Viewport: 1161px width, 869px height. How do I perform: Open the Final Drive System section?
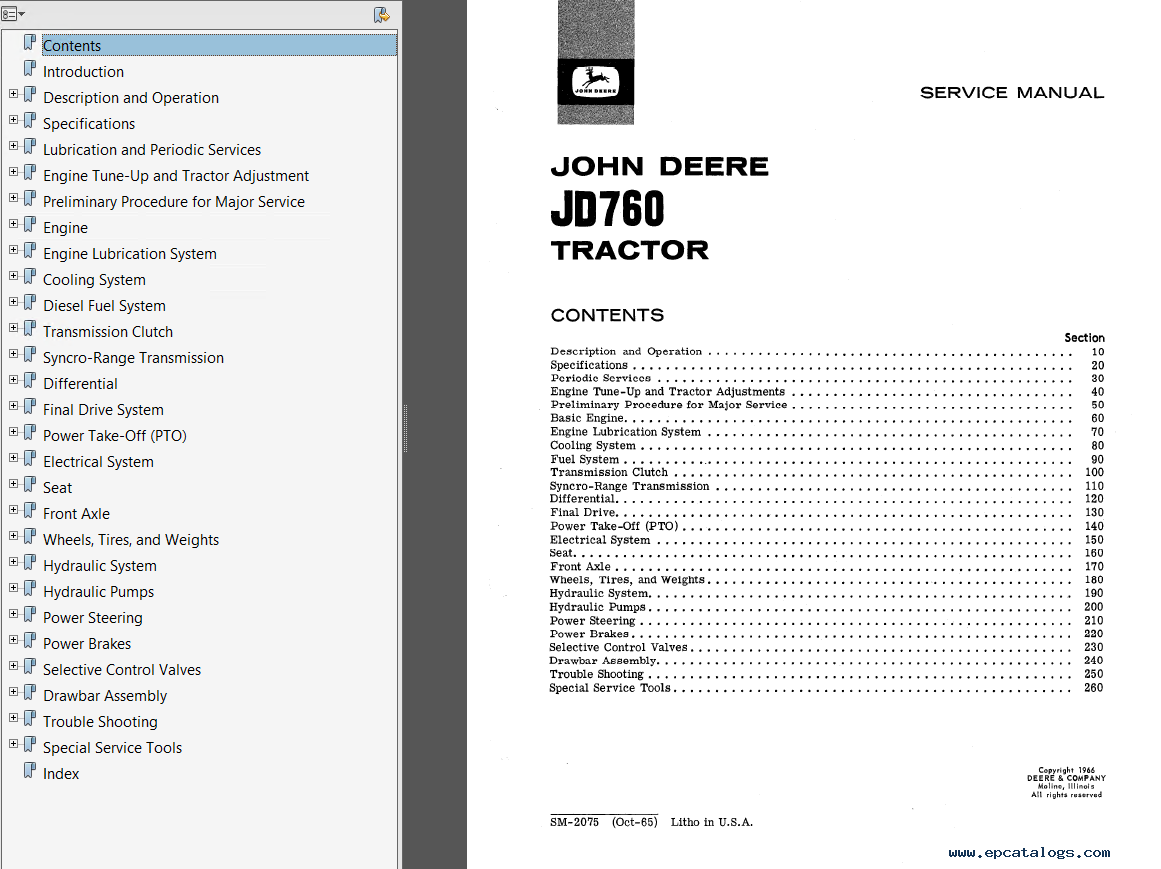(x=103, y=409)
